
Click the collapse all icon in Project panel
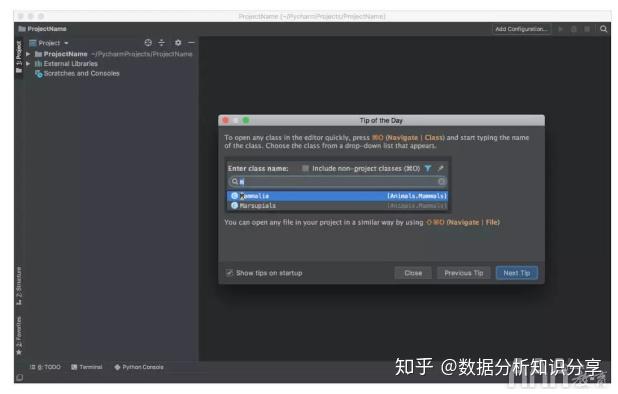pos(162,43)
